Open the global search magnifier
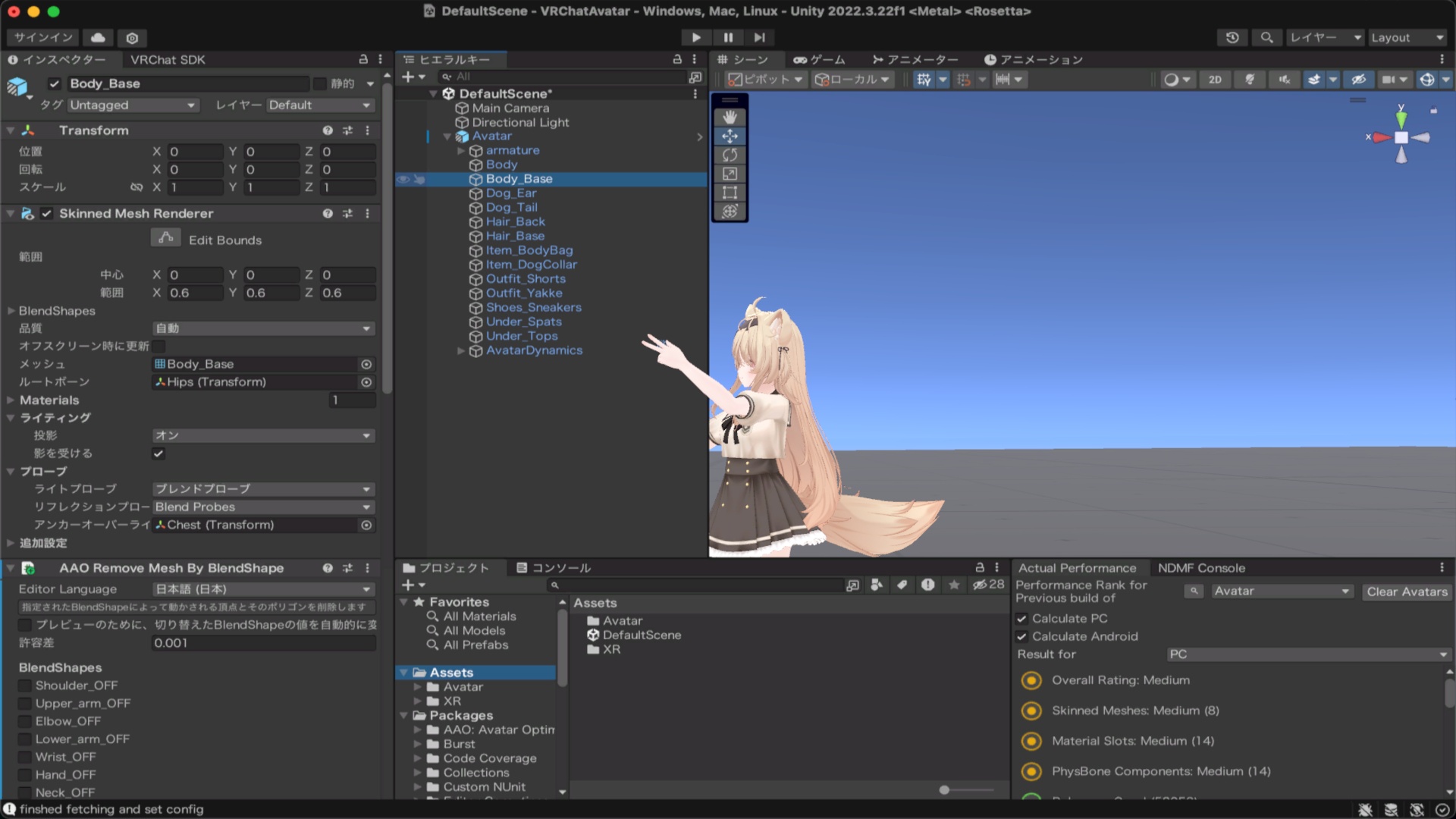This screenshot has height=819, width=1456. tap(1266, 37)
